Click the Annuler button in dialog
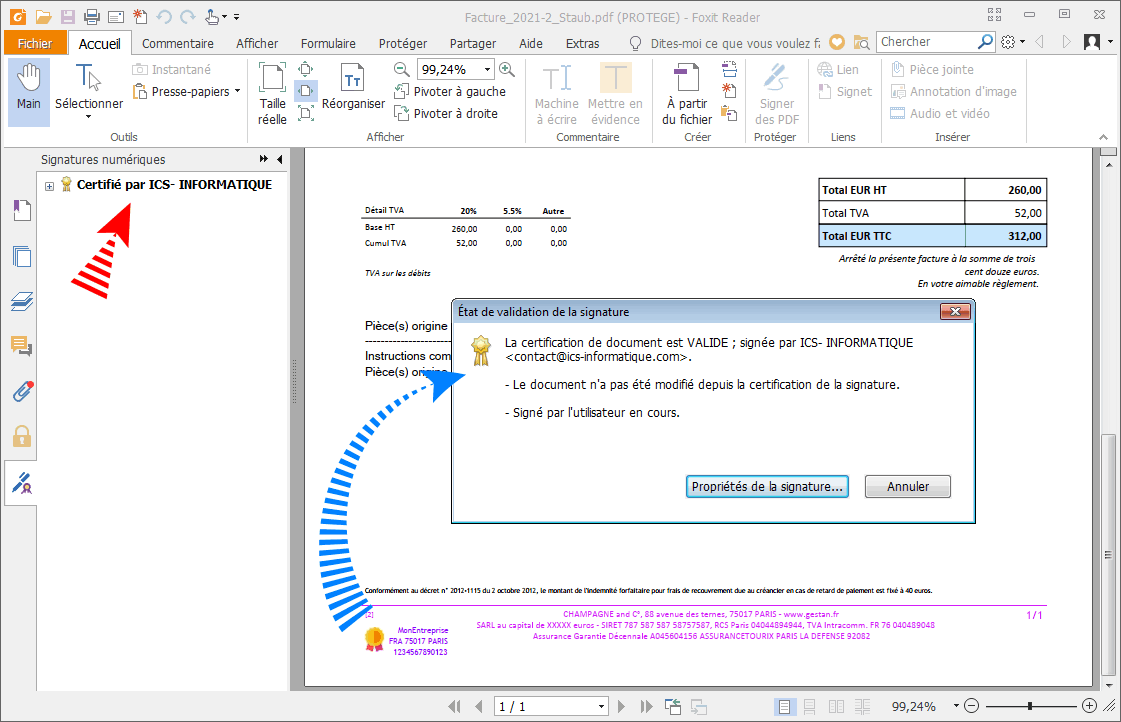 point(906,487)
